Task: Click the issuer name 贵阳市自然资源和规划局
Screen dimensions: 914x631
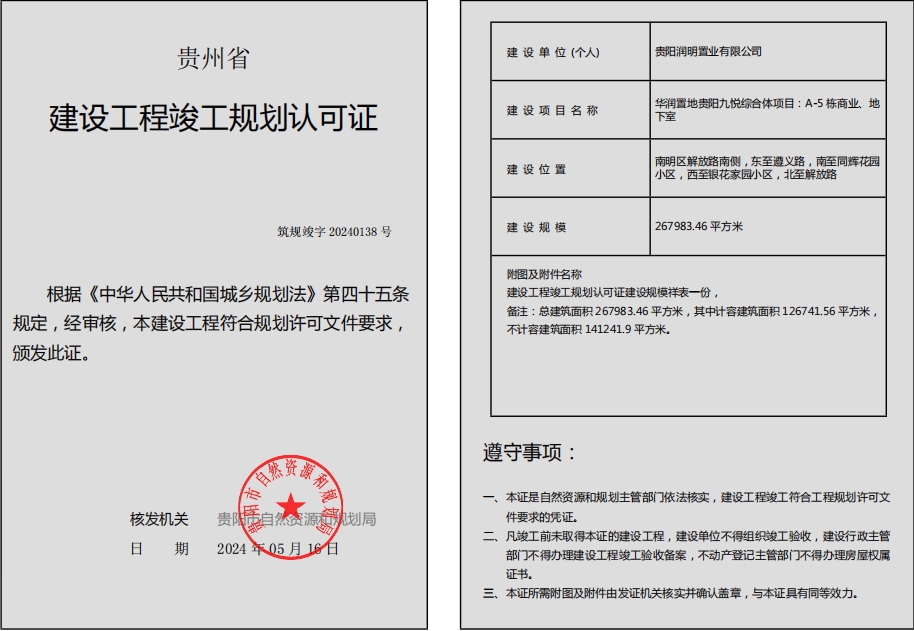Action: coord(296,519)
